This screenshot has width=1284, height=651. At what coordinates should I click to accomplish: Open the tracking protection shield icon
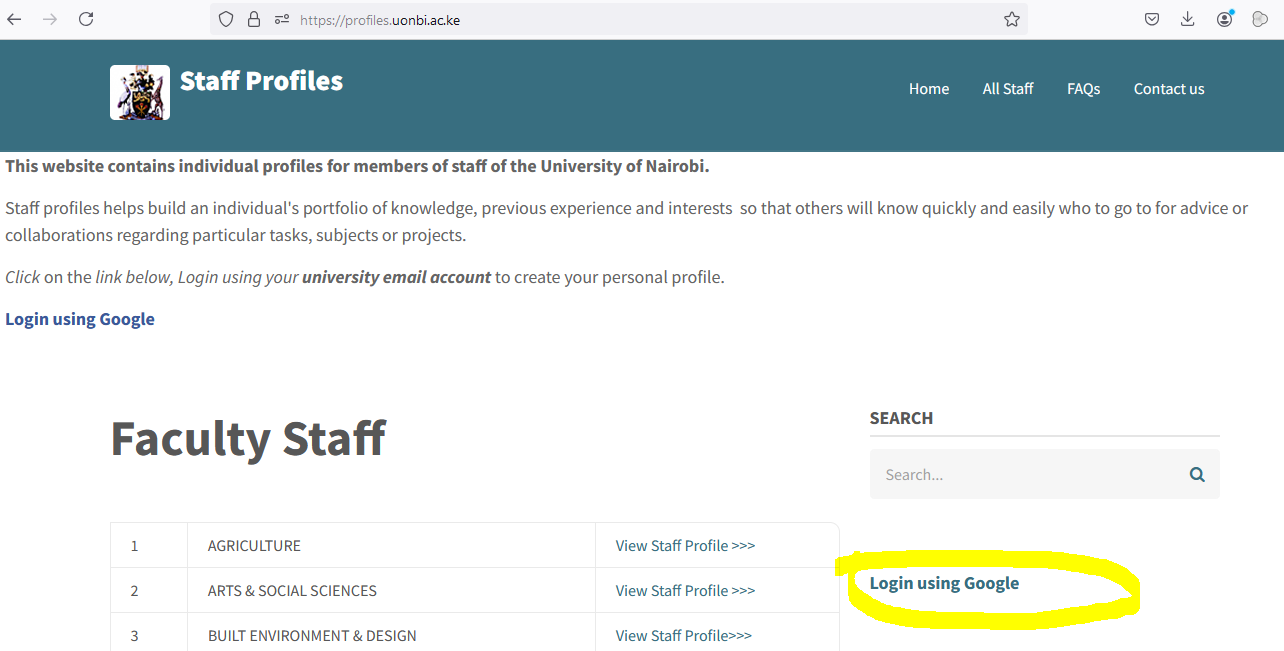pyautogui.click(x=226, y=19)
